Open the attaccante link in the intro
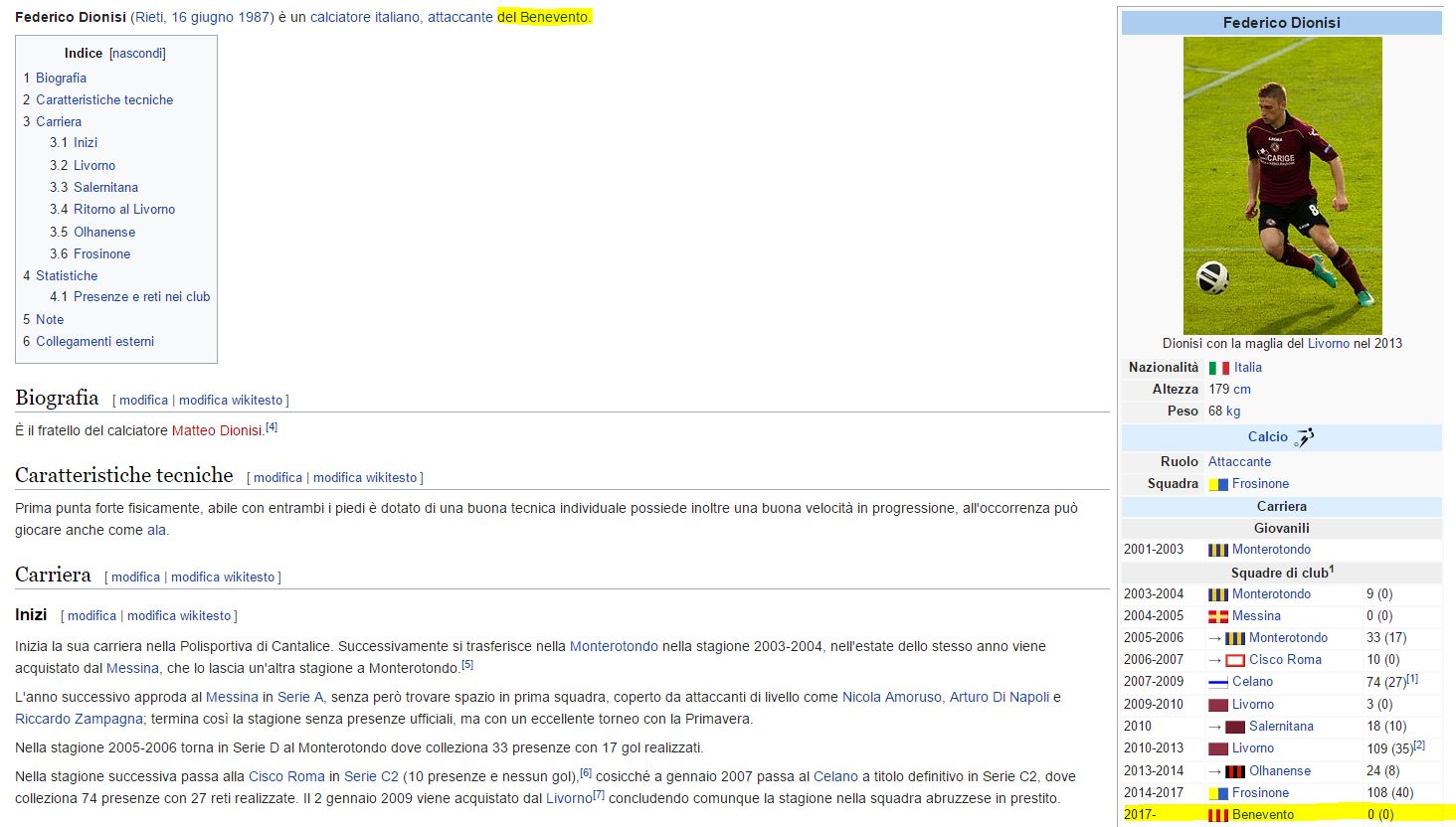The height and width of the screenshot is (827, 1456). [x=460, y=18]
